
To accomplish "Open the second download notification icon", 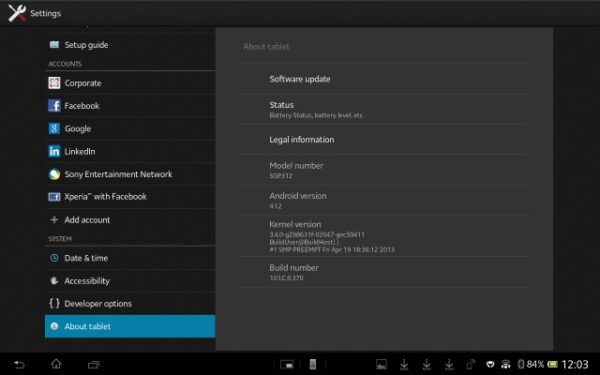I will coord(426,364).
